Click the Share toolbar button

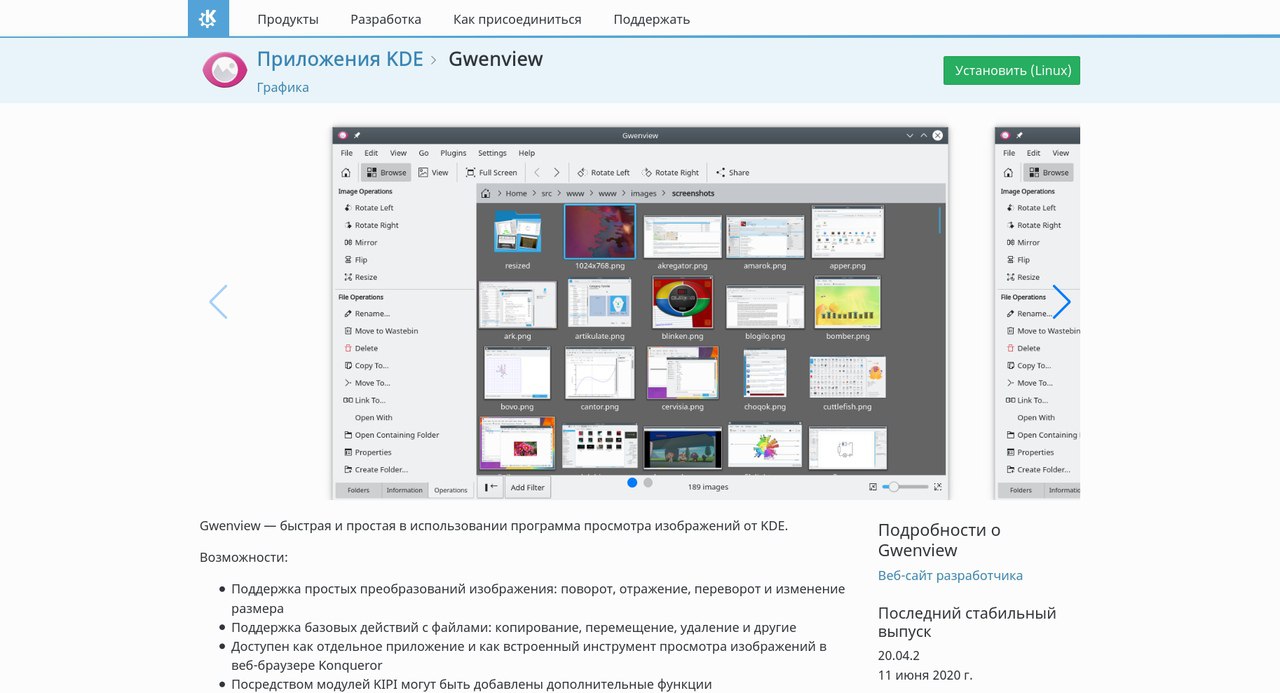(733, 172)
